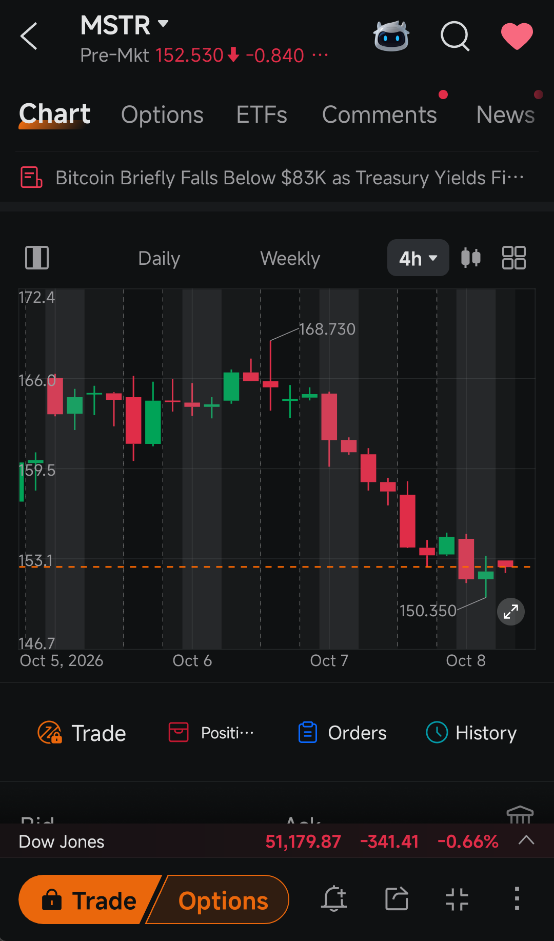
Task: Click the Oct 6 date label
Action: pos(192,661)
